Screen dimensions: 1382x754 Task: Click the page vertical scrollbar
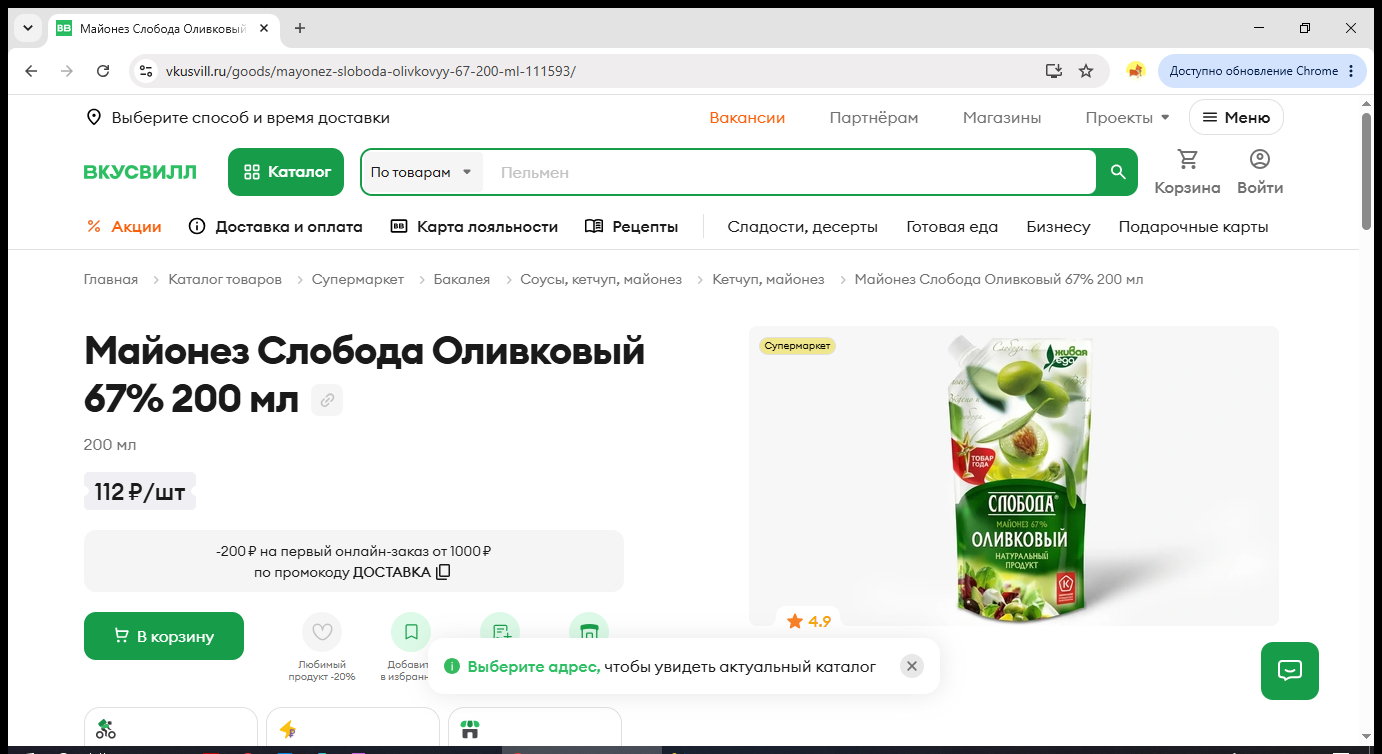(x=1367, y=170)
